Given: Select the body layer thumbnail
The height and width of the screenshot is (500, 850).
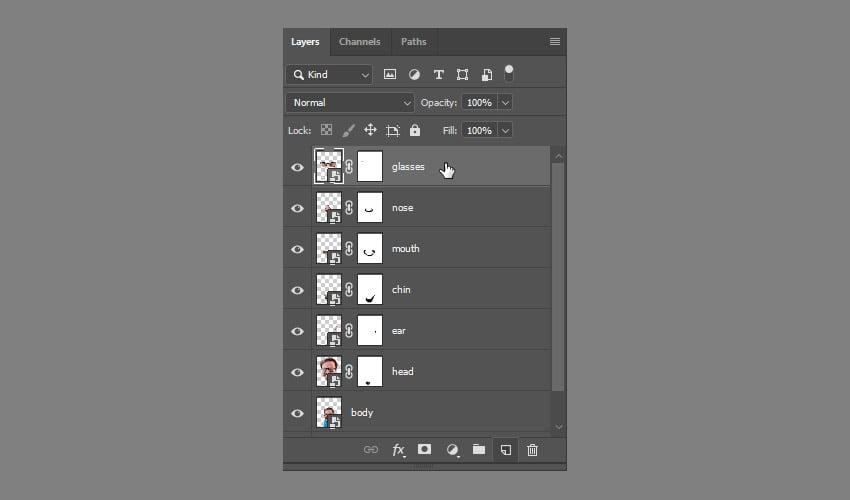Looking at the screenshot, I should [329, 412].
